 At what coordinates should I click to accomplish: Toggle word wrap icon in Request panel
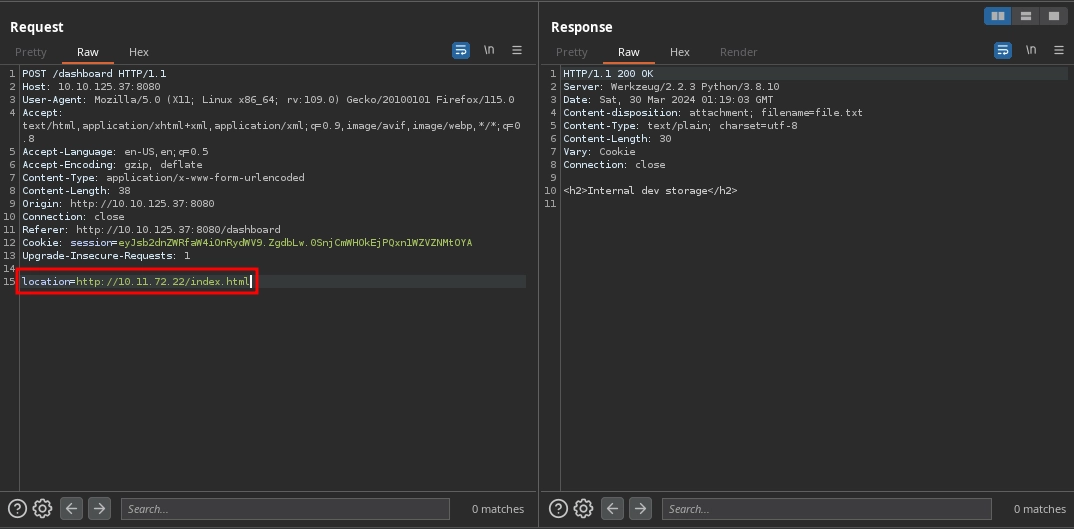tap(460, 50)
